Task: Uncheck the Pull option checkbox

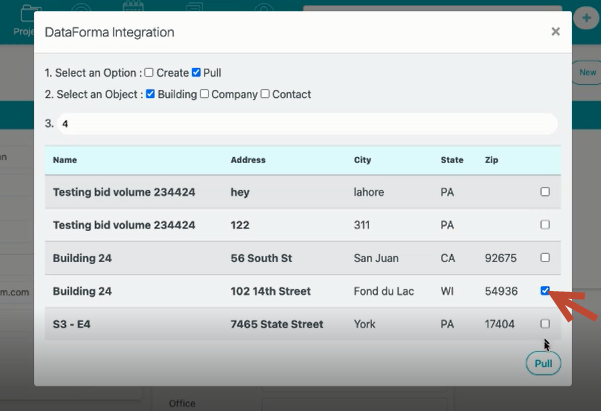Action: coord(196,72)
